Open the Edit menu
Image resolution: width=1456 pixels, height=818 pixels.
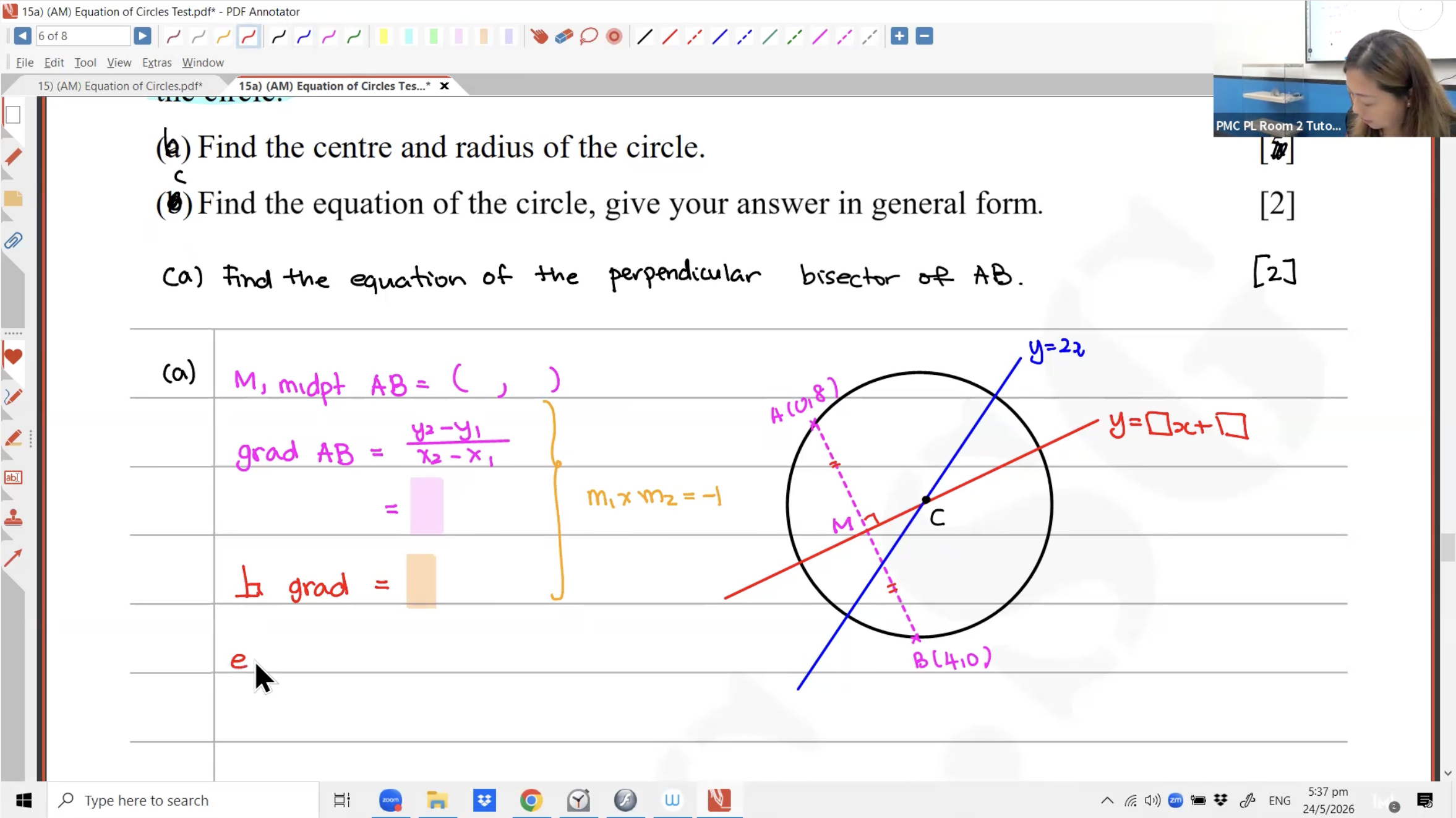pos(54,62)
